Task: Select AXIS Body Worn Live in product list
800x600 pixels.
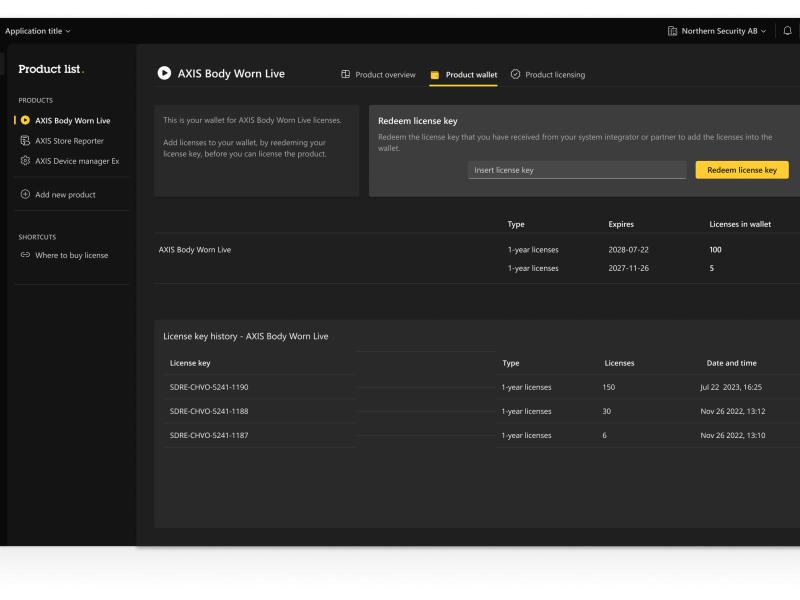Action: [x=72, y=121]
